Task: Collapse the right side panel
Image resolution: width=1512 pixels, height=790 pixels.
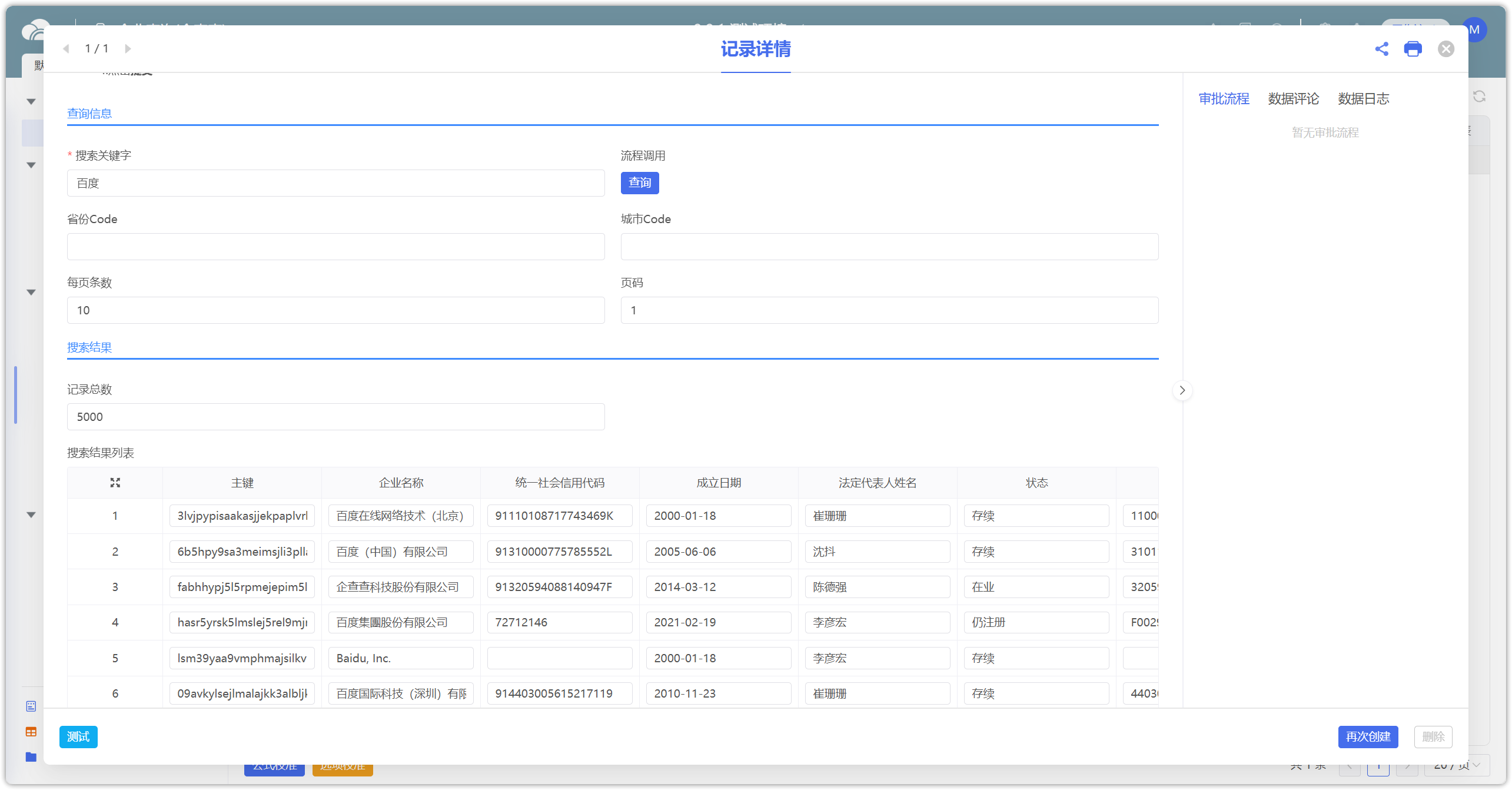Action: pyautogui.click(x=1182, y=390)
